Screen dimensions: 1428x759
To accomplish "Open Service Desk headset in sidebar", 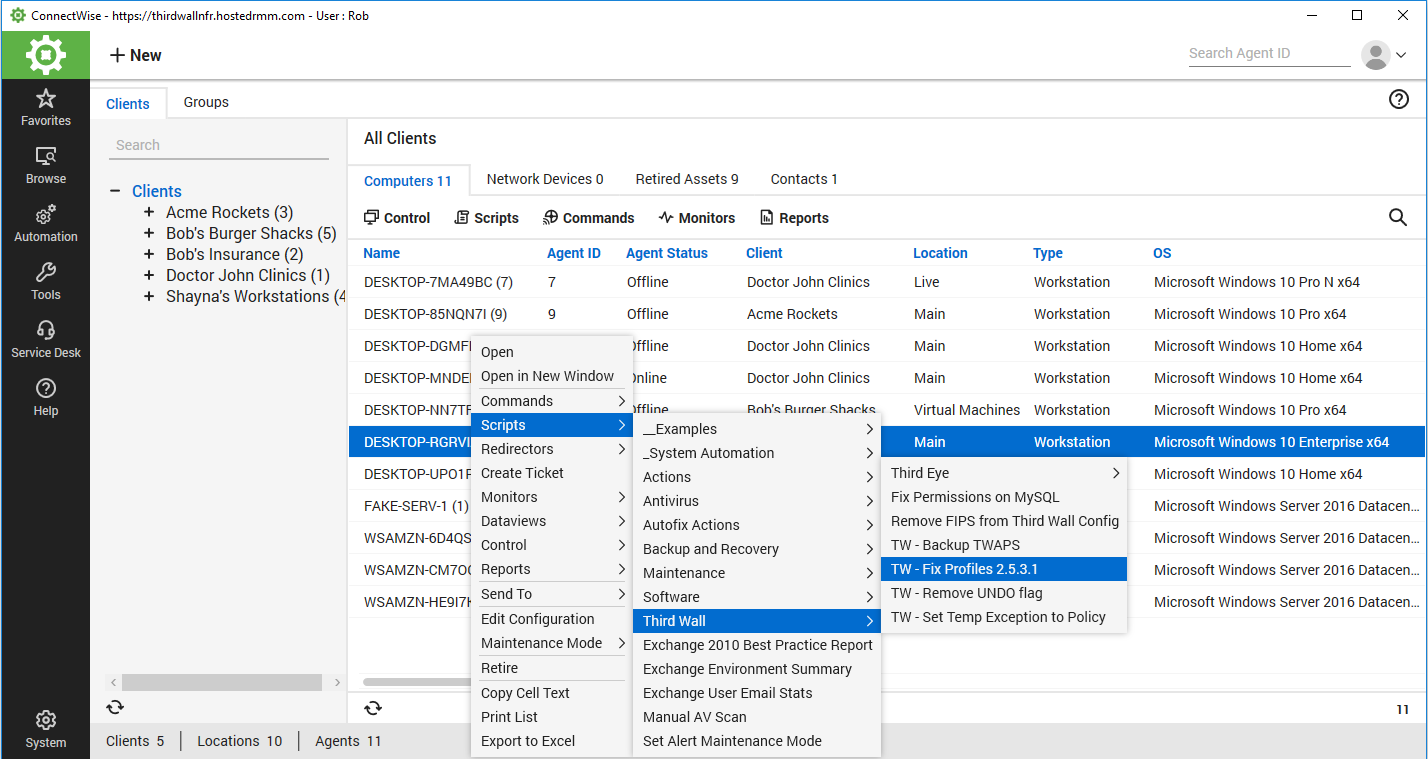I will click(x=46, y=340).
